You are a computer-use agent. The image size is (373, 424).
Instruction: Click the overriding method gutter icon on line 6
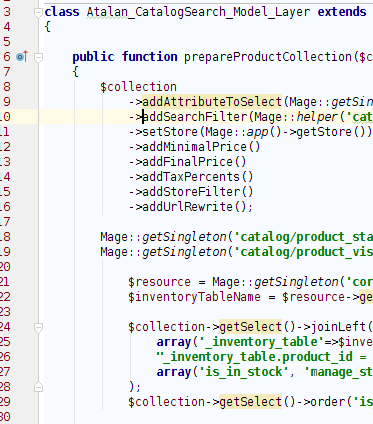point(22,57)
